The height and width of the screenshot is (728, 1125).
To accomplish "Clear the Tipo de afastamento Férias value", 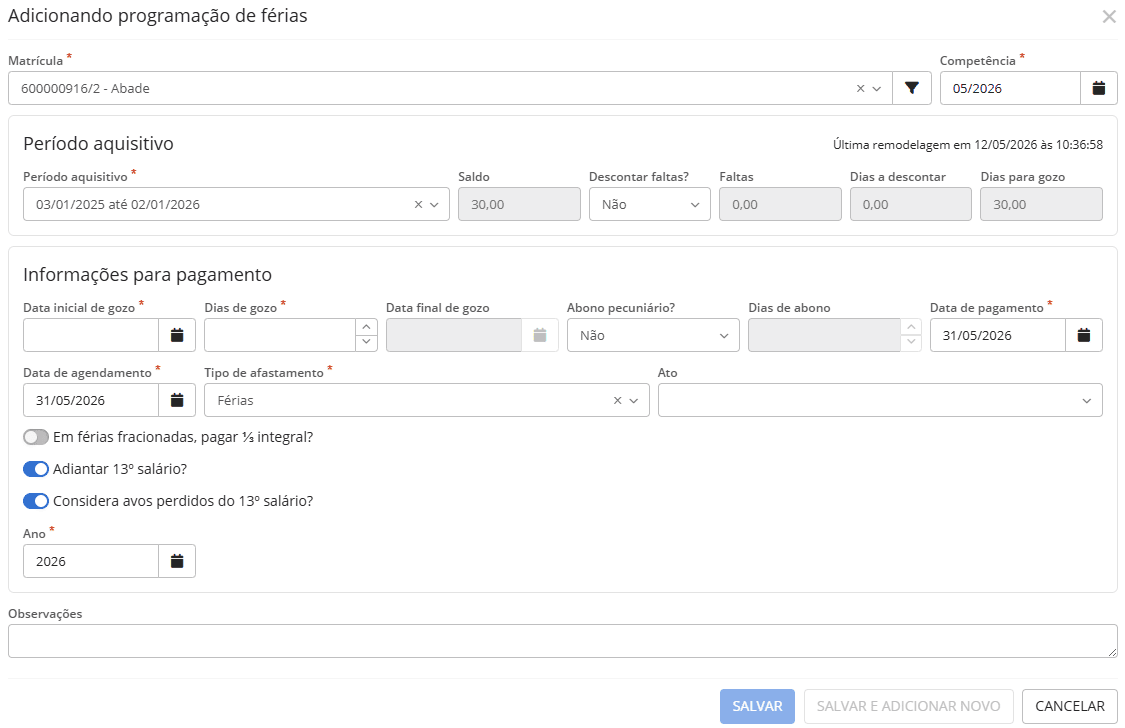I will (x=617, y=400).
